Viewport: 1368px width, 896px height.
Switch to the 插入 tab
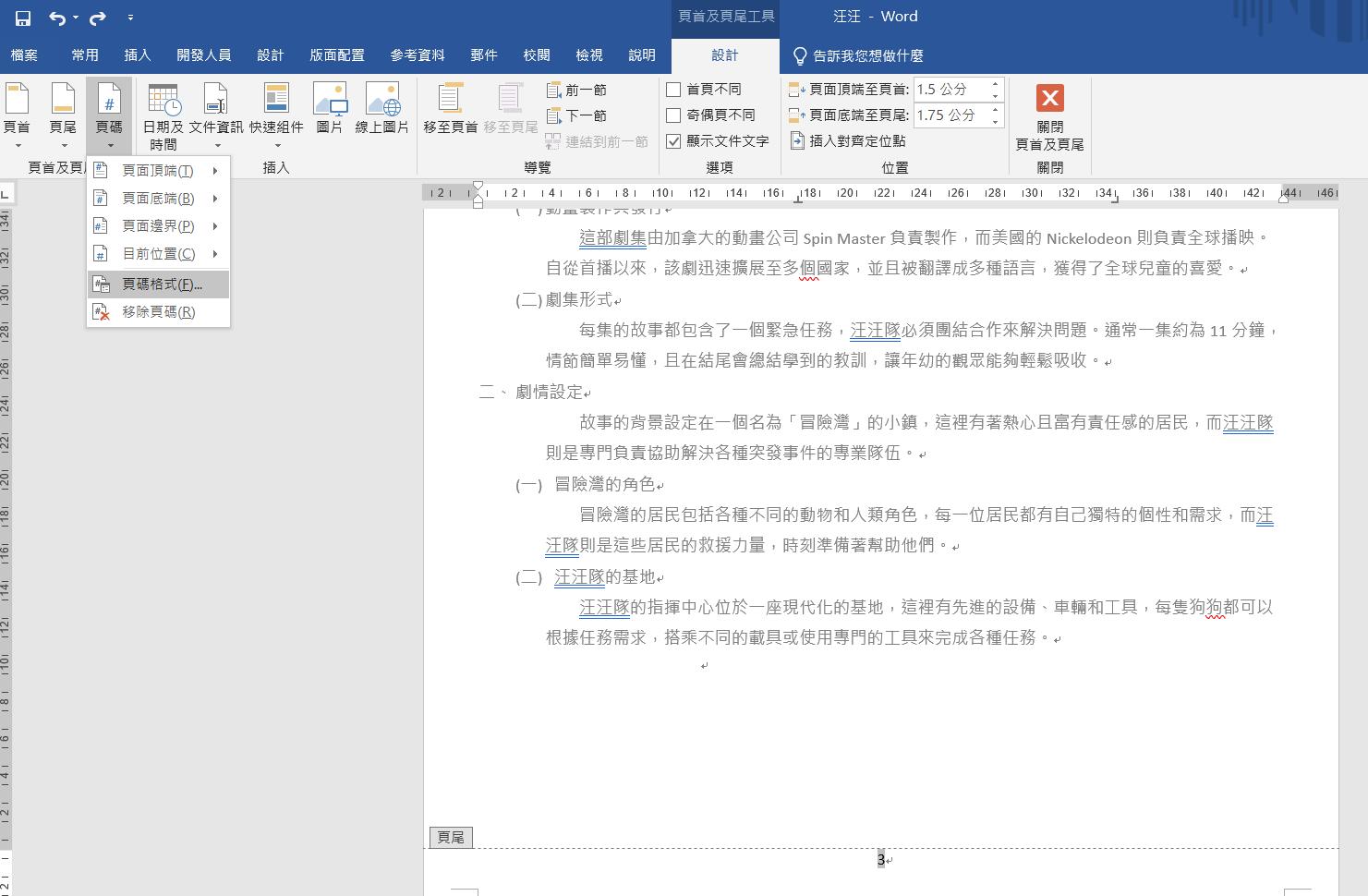click(138, 55)
